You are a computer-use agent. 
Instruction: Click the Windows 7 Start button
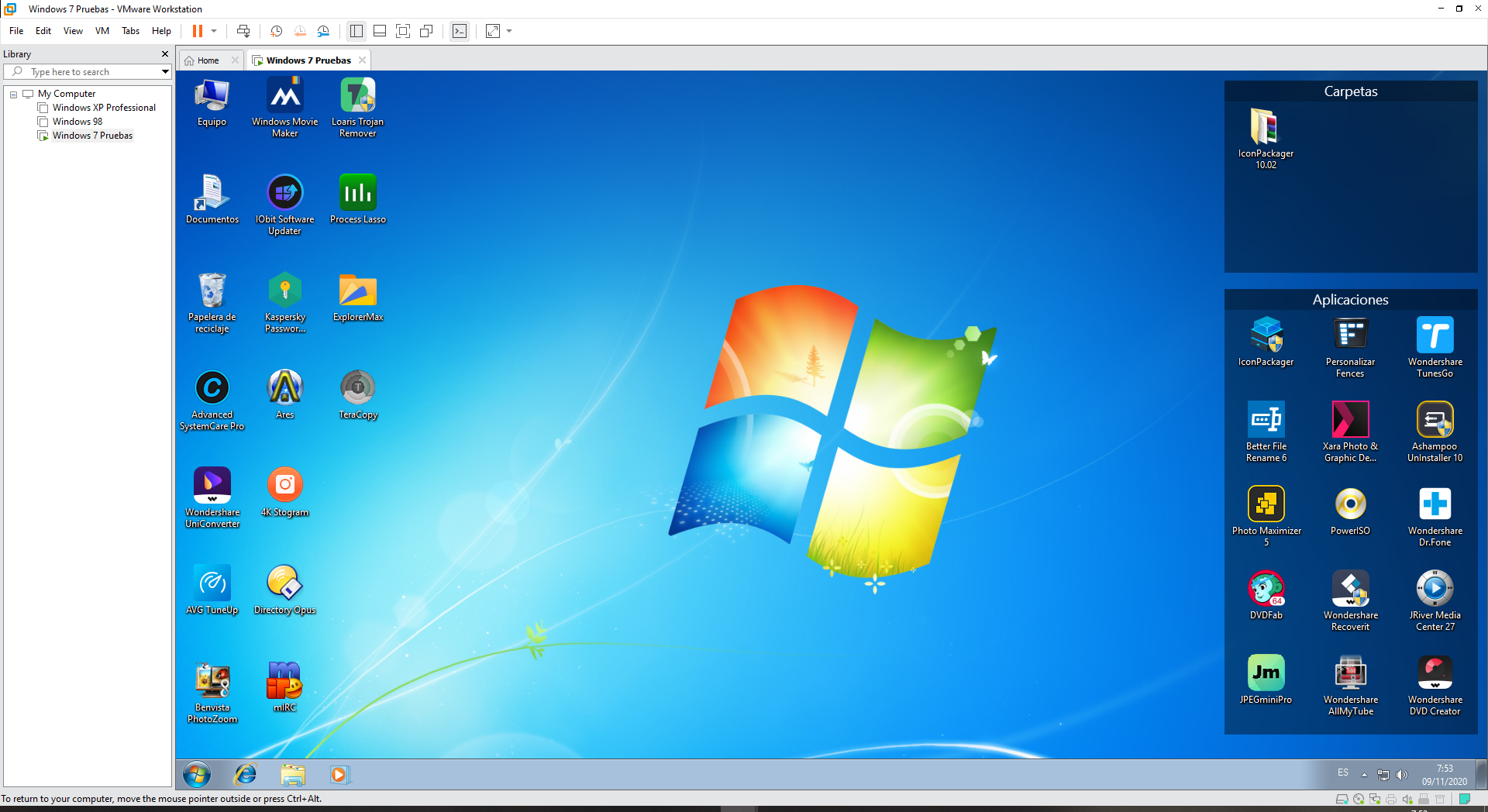point(197,774)
